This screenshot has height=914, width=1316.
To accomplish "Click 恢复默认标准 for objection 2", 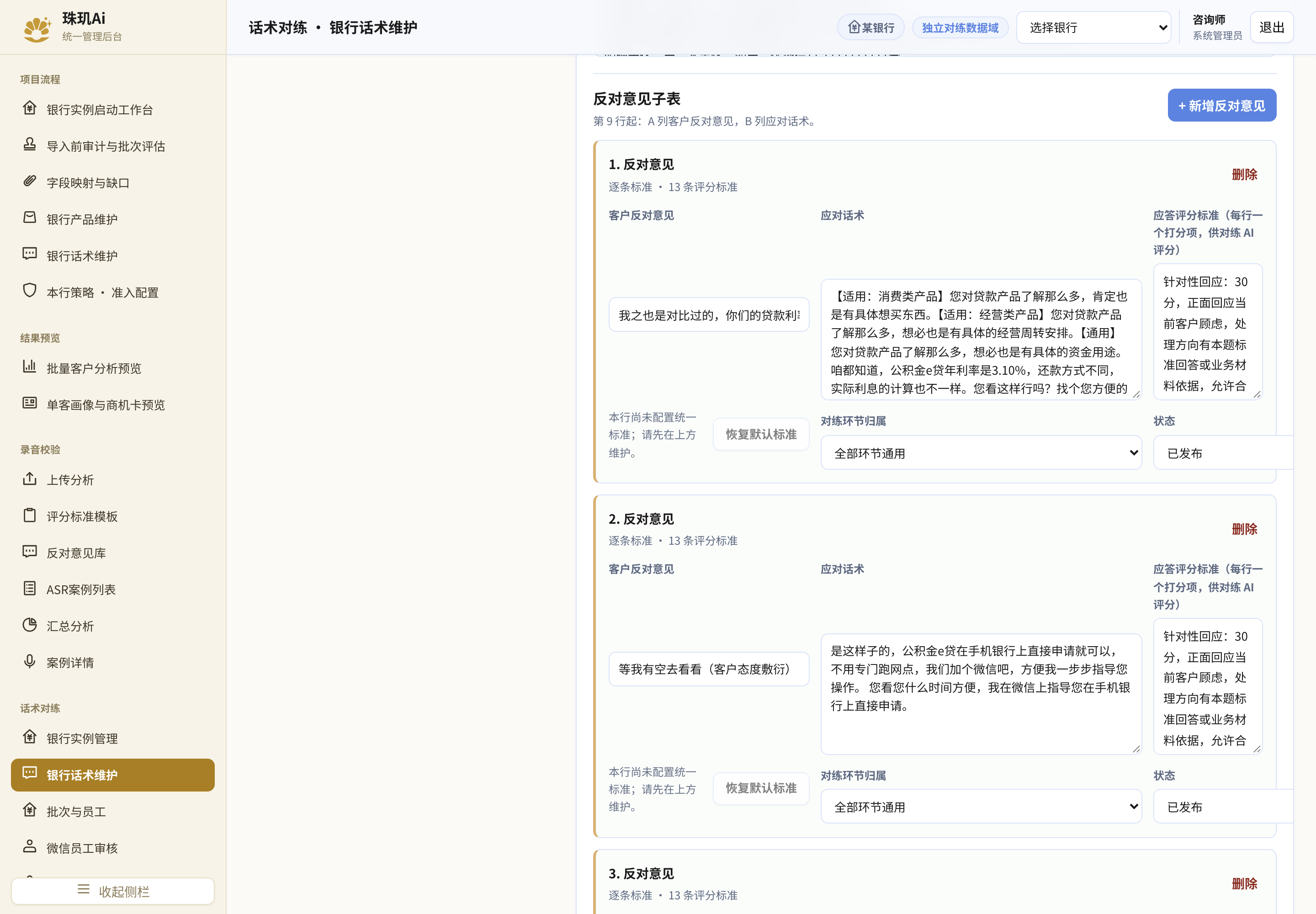I will pos(761,788).
